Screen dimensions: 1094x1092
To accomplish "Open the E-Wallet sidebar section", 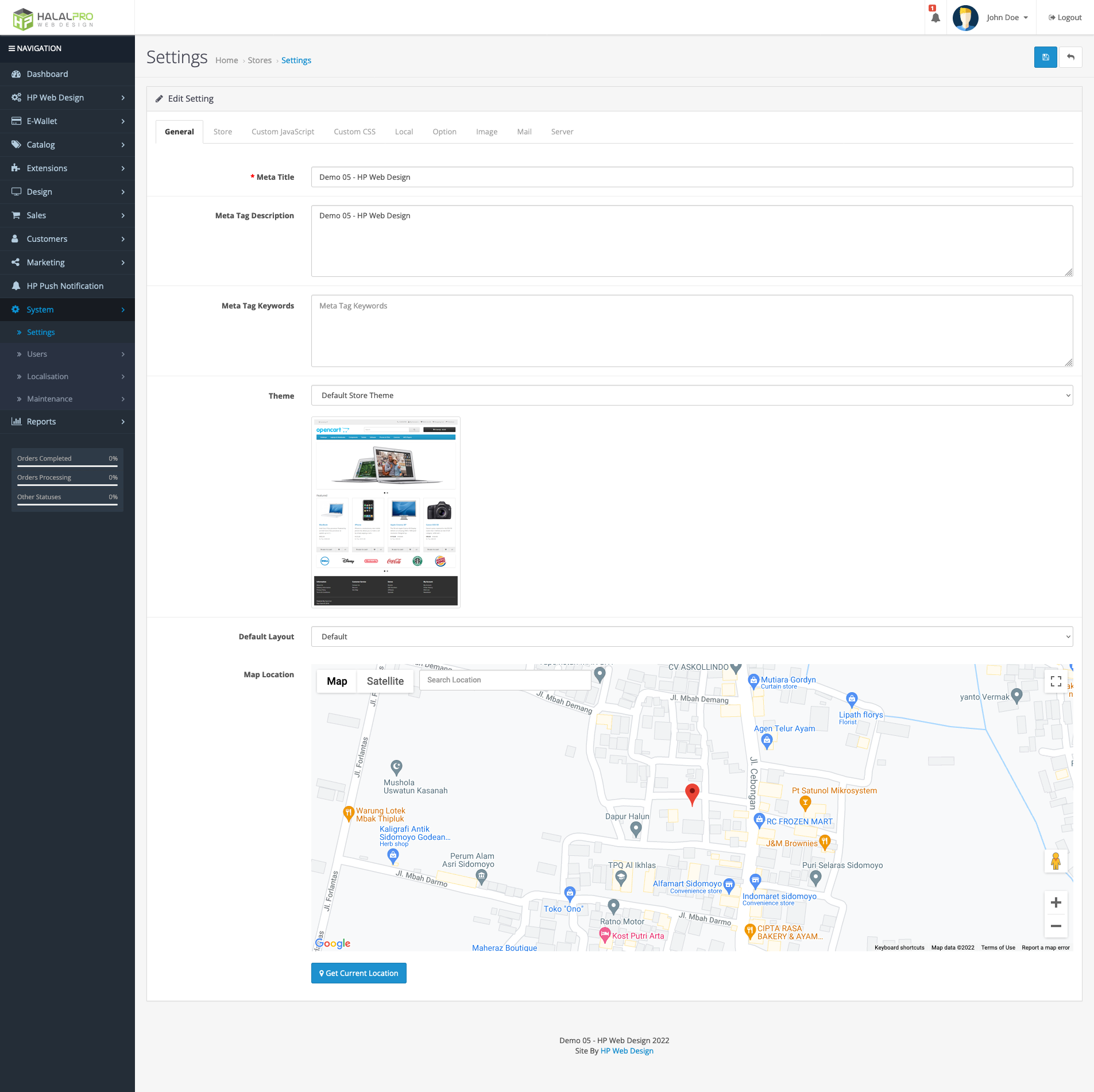I will [41, 121].
